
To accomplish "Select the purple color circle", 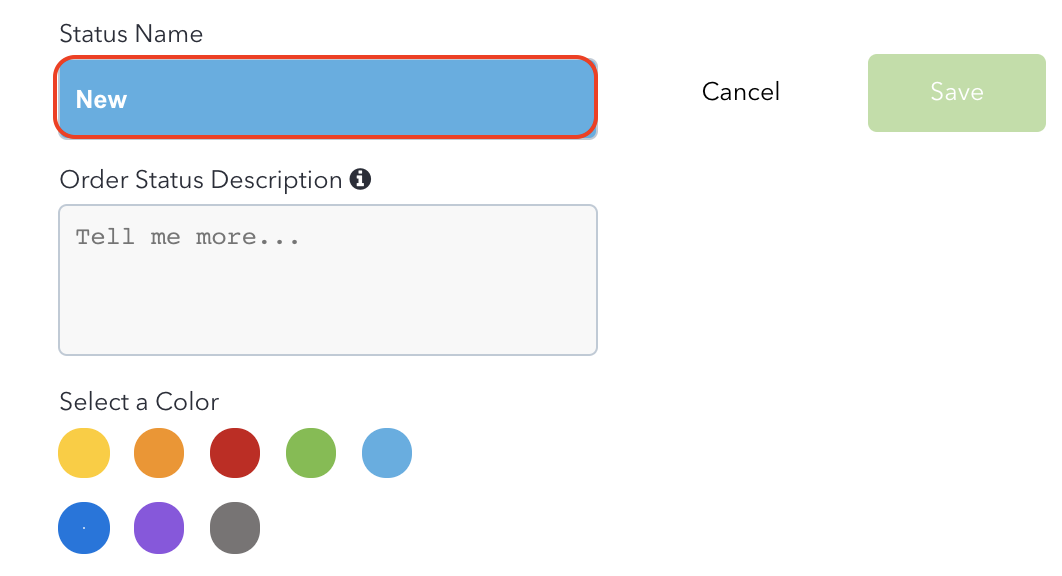I will 159,528.
